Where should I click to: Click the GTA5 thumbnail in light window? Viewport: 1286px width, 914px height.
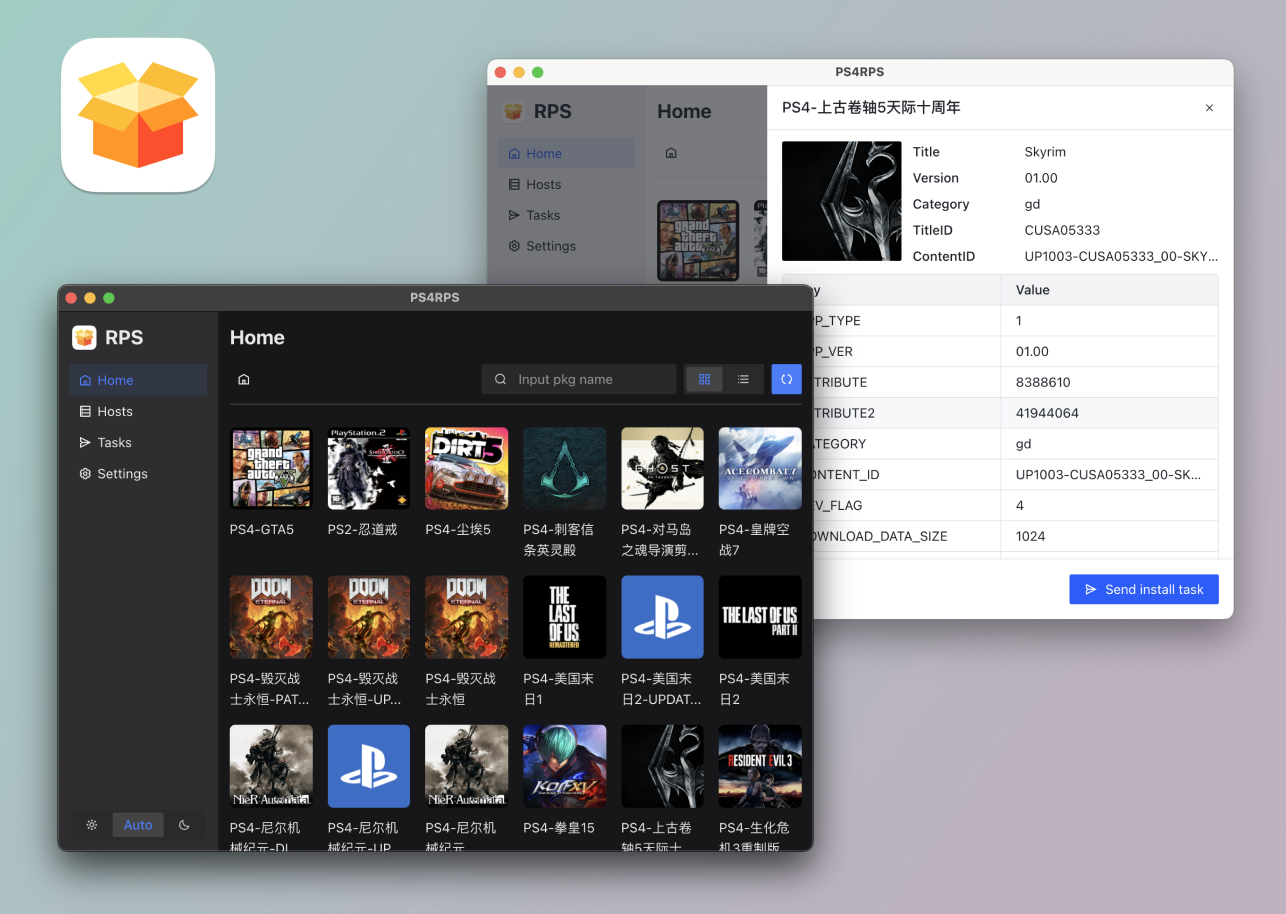point(698,240)
